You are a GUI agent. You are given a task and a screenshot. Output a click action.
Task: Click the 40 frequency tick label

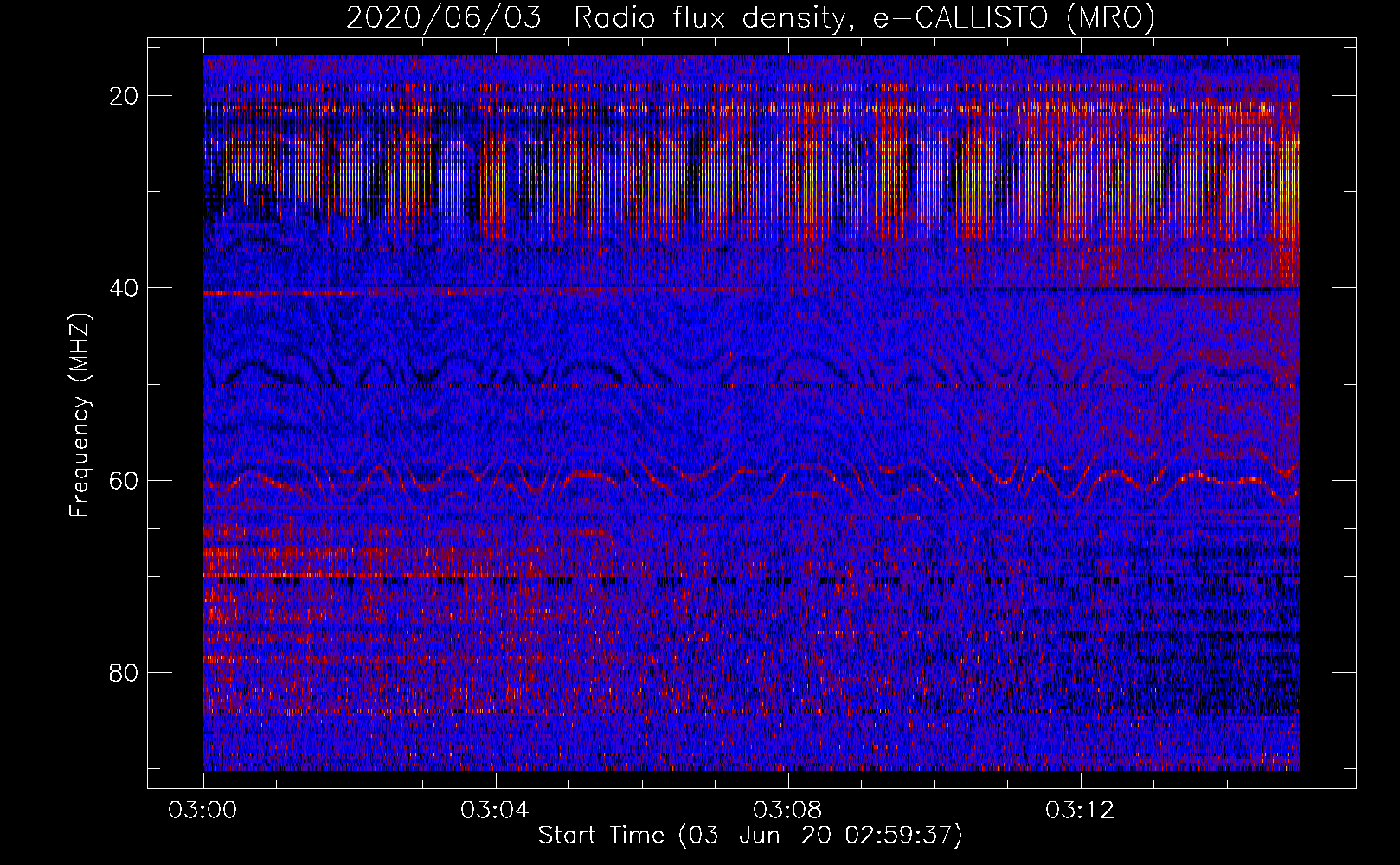pos(125,288)
